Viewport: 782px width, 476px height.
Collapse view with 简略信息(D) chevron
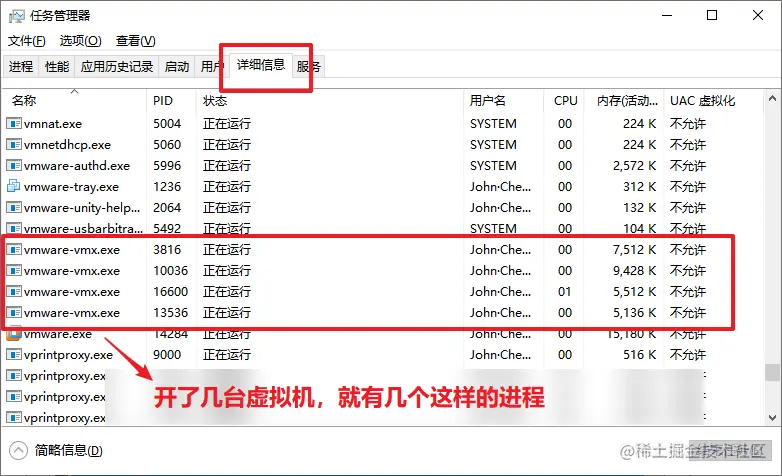(18, 451)
